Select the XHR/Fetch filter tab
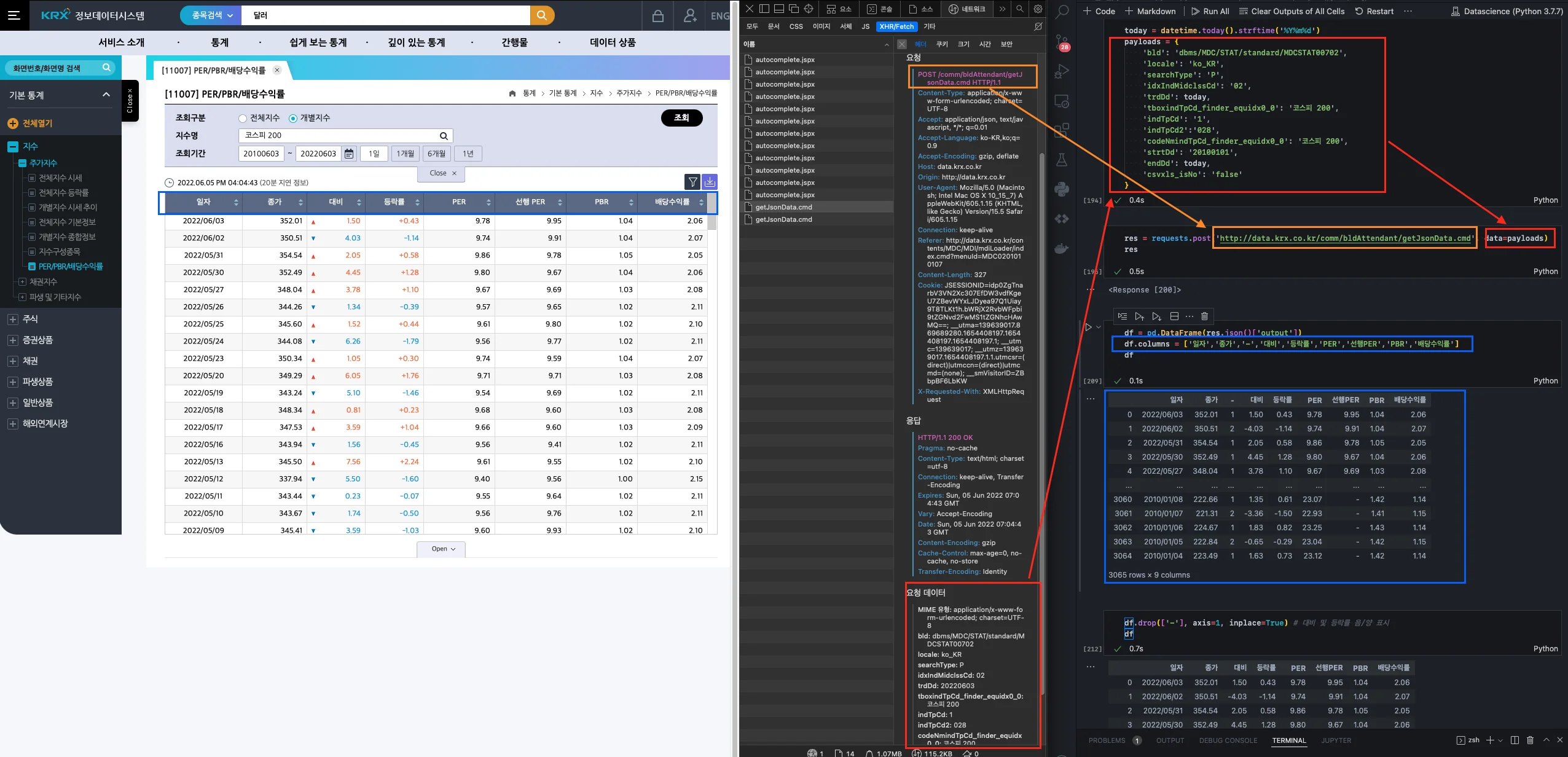The image size is (1568, 757). pyautogui.click(x=896, y=26)
